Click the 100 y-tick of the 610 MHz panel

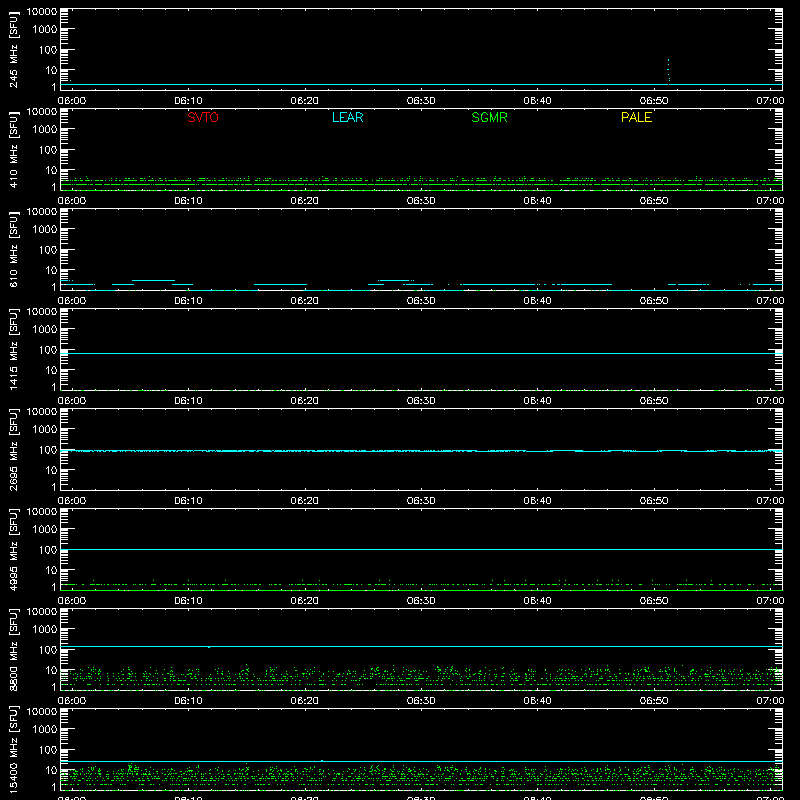pyautogui.click(x=48, y=250)
